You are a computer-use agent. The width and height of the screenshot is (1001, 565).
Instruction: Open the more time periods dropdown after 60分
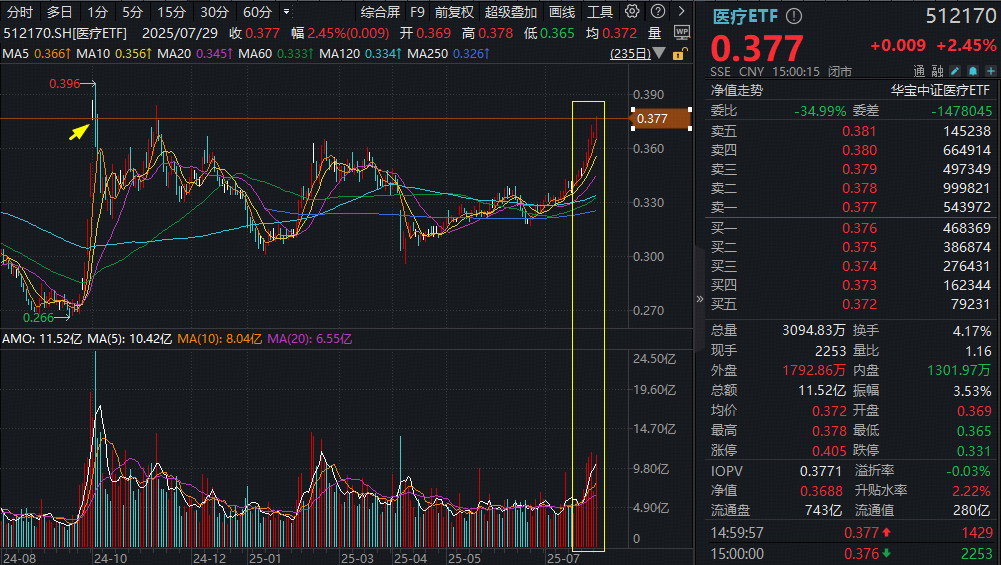click(x=288, y=12)
